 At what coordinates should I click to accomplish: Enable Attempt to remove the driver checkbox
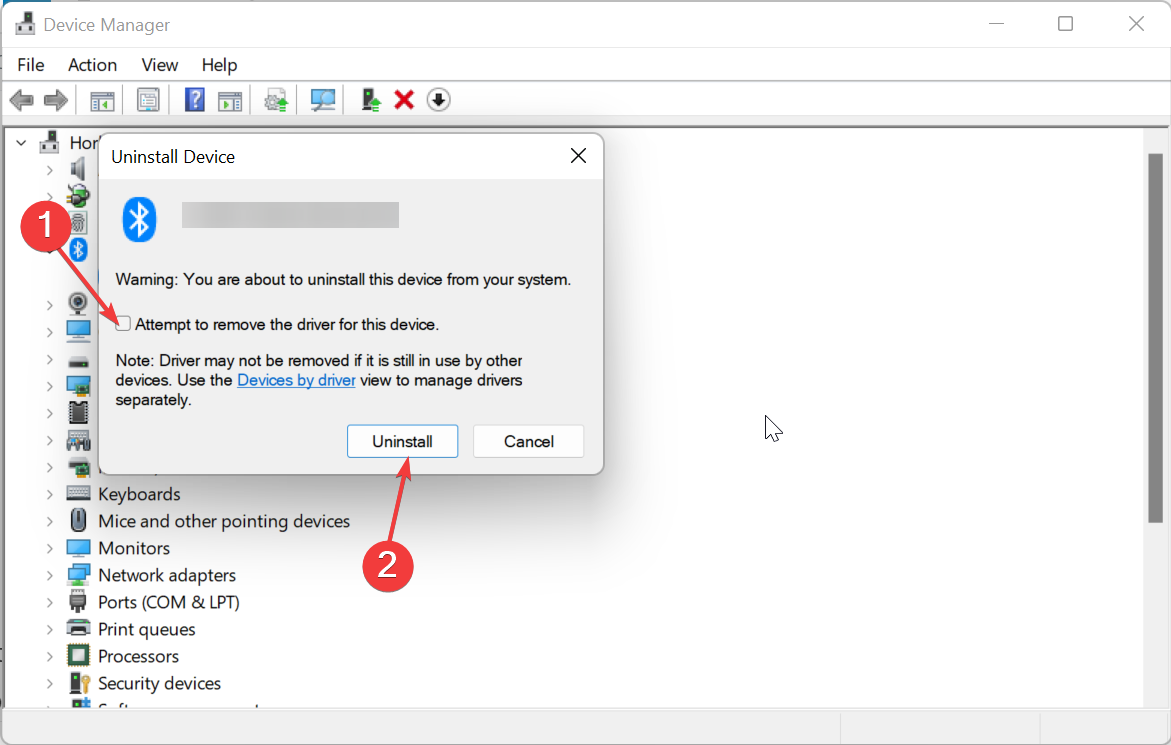pyautogui.click(x=123, y=323)
